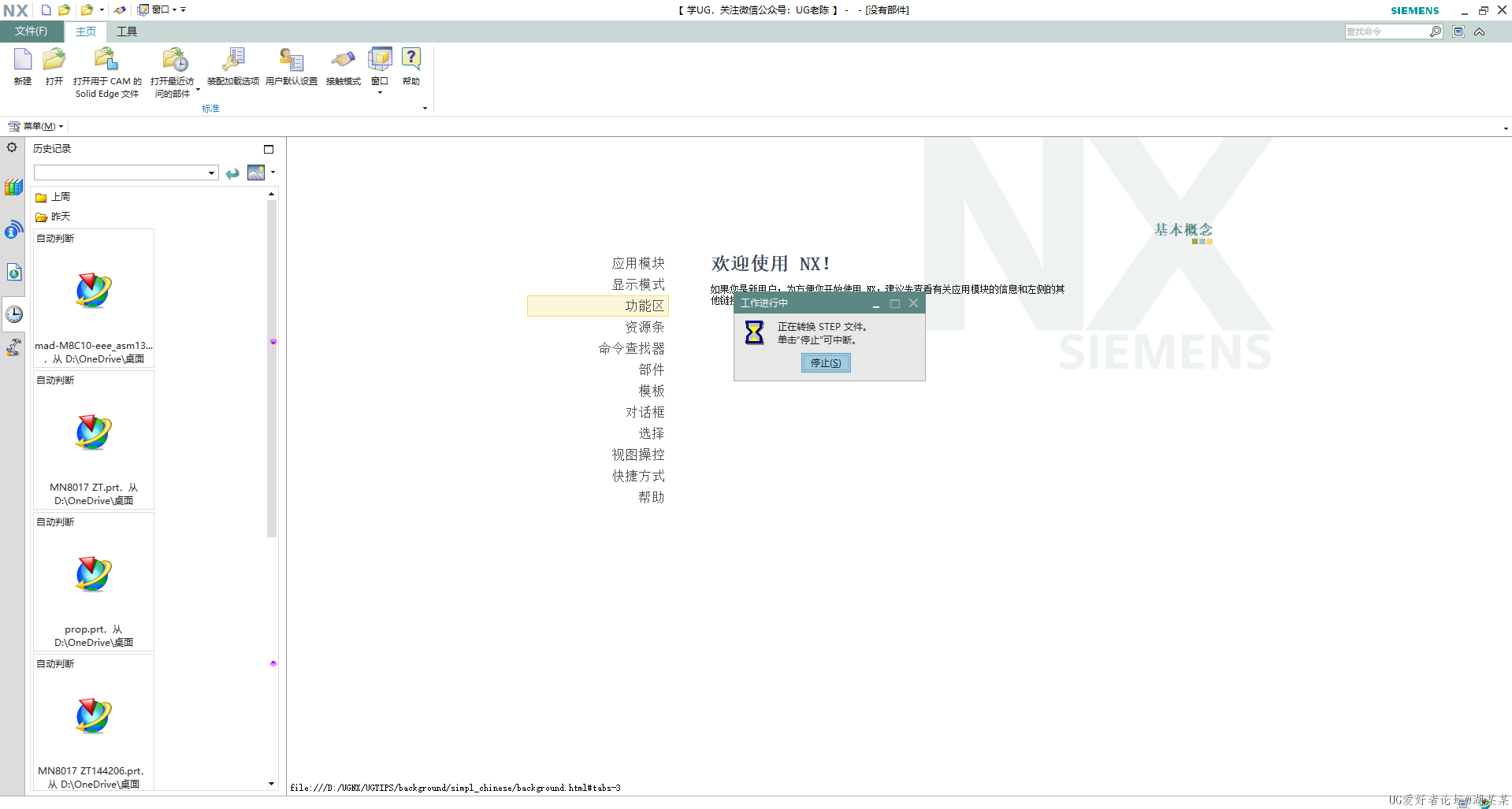Select prop.prt history thumbnail
The height and width of the screenshot is (809, 1512).
(94, 582)
